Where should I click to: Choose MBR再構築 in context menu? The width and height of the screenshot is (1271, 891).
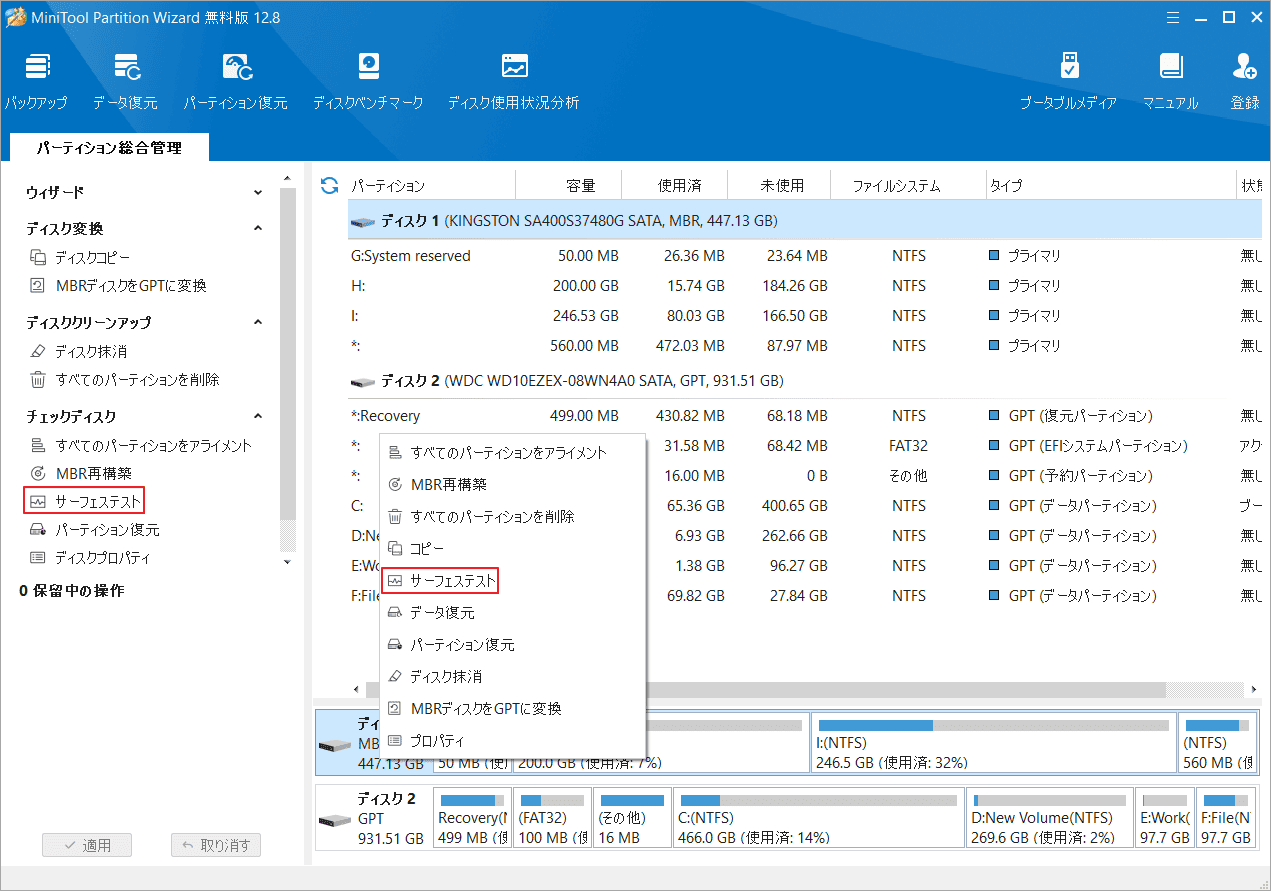[512, 485]
